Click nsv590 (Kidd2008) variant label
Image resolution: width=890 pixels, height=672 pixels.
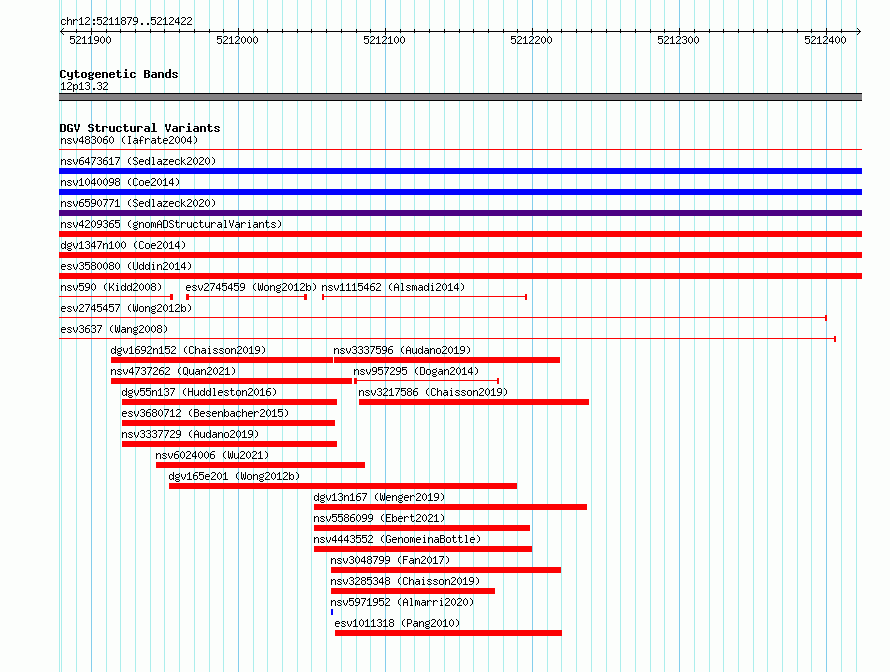111,287
